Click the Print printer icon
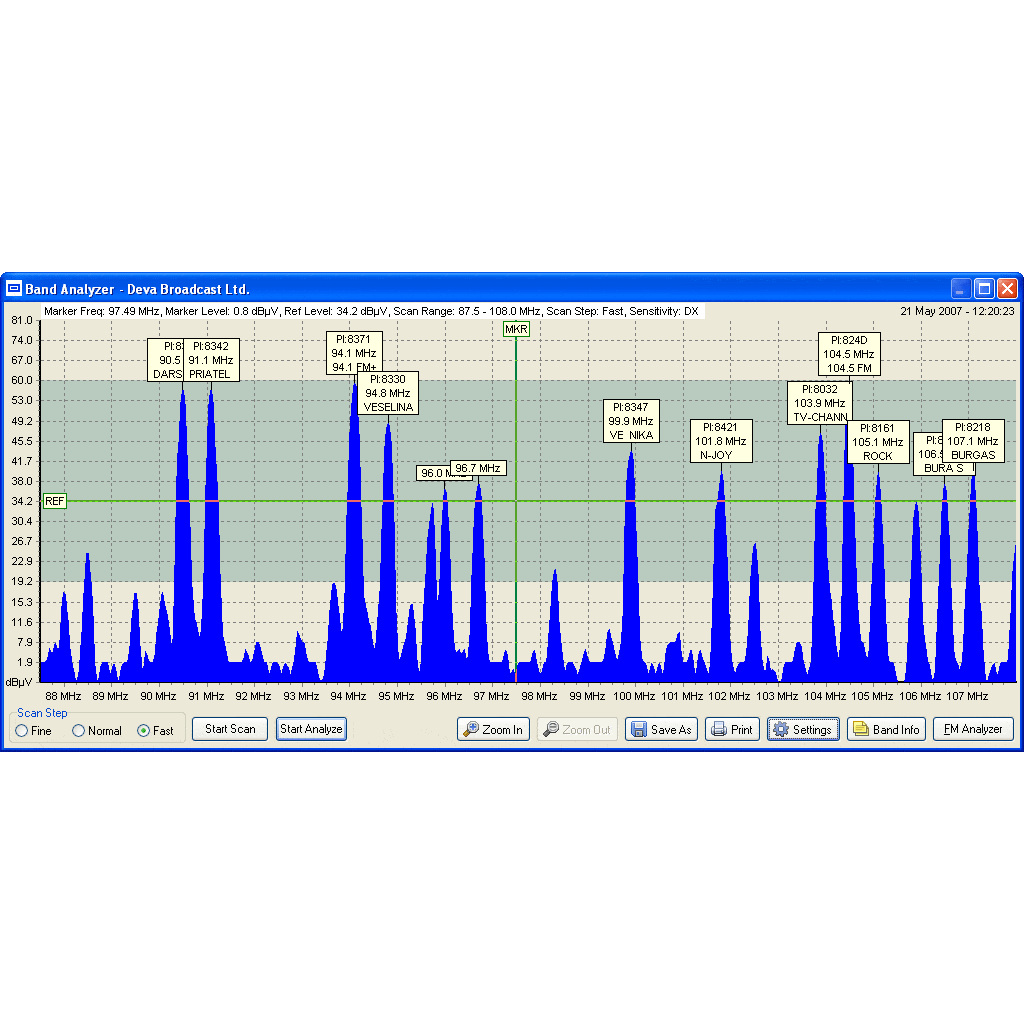The image size is (1024, 1024). pyautogui.click(x=718, y=730)
